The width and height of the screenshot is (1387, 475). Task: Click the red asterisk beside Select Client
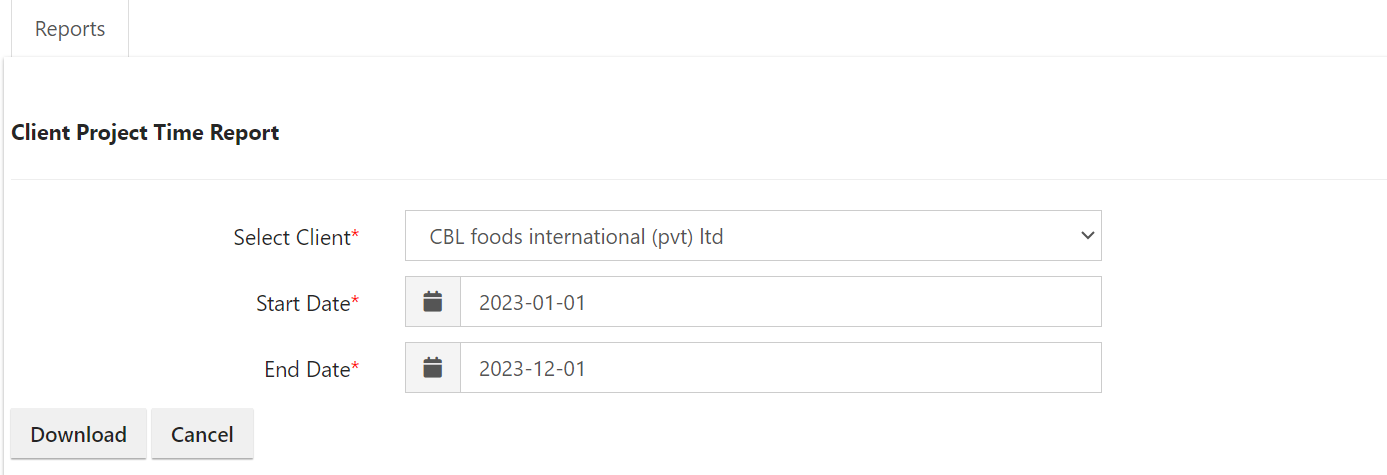(355, 235)
